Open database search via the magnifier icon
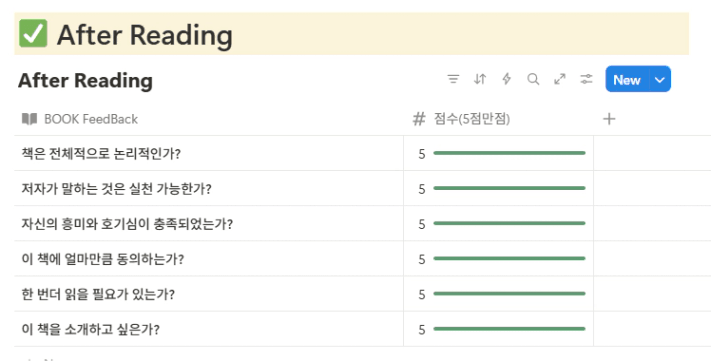The height and width of the screenshot is (361, 711). pos(533,79)
